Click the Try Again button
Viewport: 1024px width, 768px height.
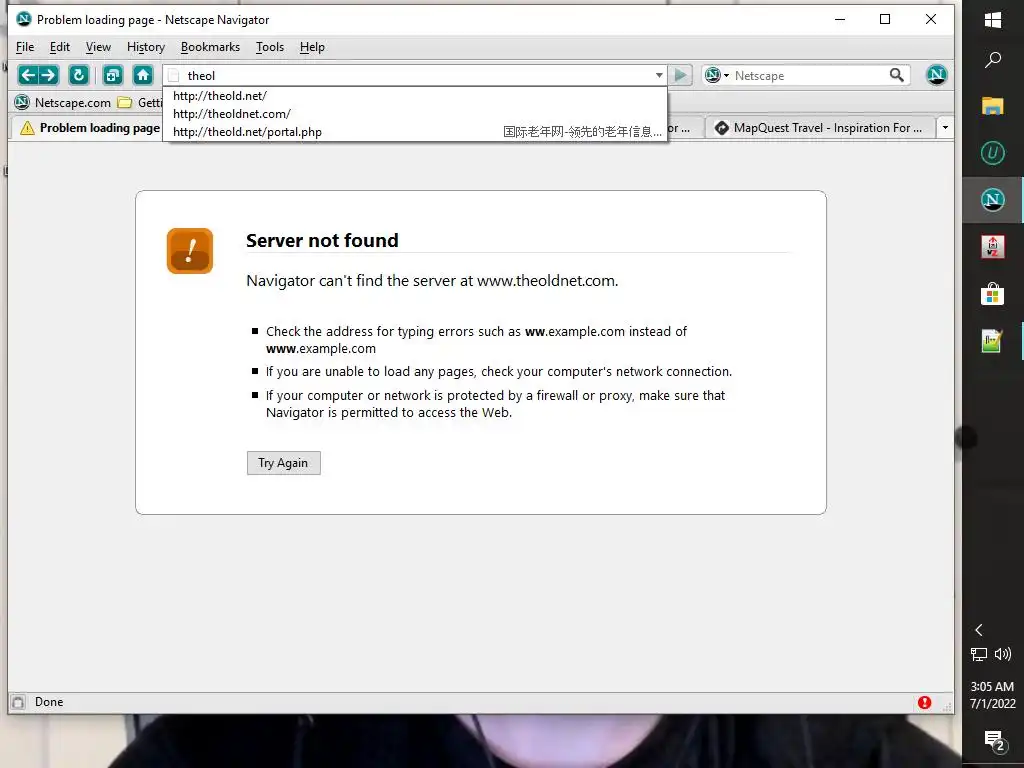[283, 463]
